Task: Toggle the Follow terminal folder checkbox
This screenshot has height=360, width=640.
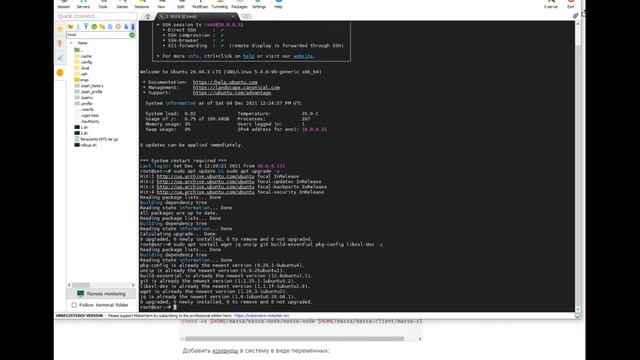Action: pyautogui.click(x=74, y=305)
